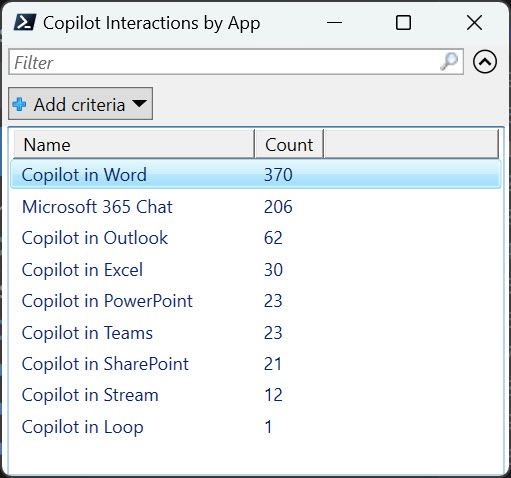The image size is (511, 478).
Task: Select the Copilot in Outlook row
Action: coord(256,238)
